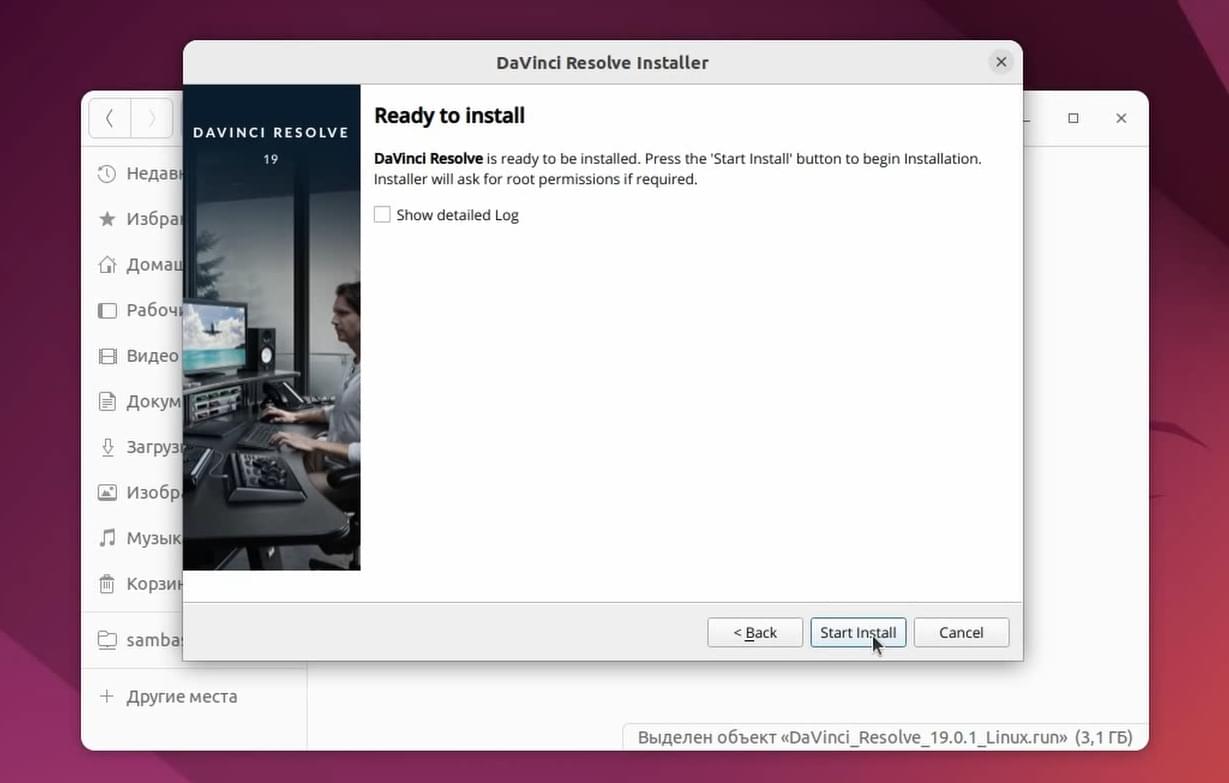Open the Trash icon in sidebar
Image resolution: width=1229 pixels, height=783 pixels.
pos(107,584)
